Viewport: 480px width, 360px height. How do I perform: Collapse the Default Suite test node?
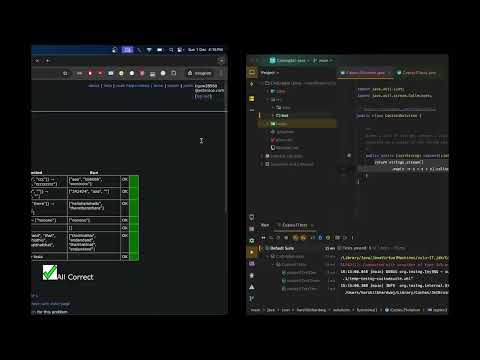pyautogui.click(x=262, y=248)
